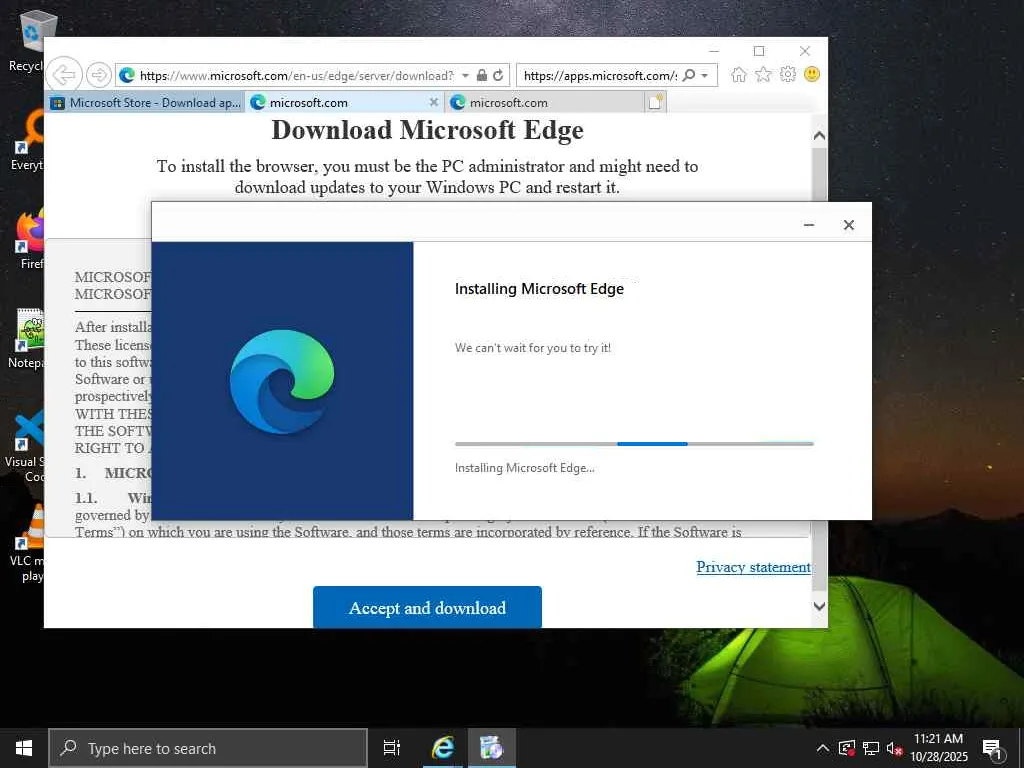Click the 'Installing Microsoft Edge' heading
This screenshot has width=1024, height=768.
tap(539, 289)
